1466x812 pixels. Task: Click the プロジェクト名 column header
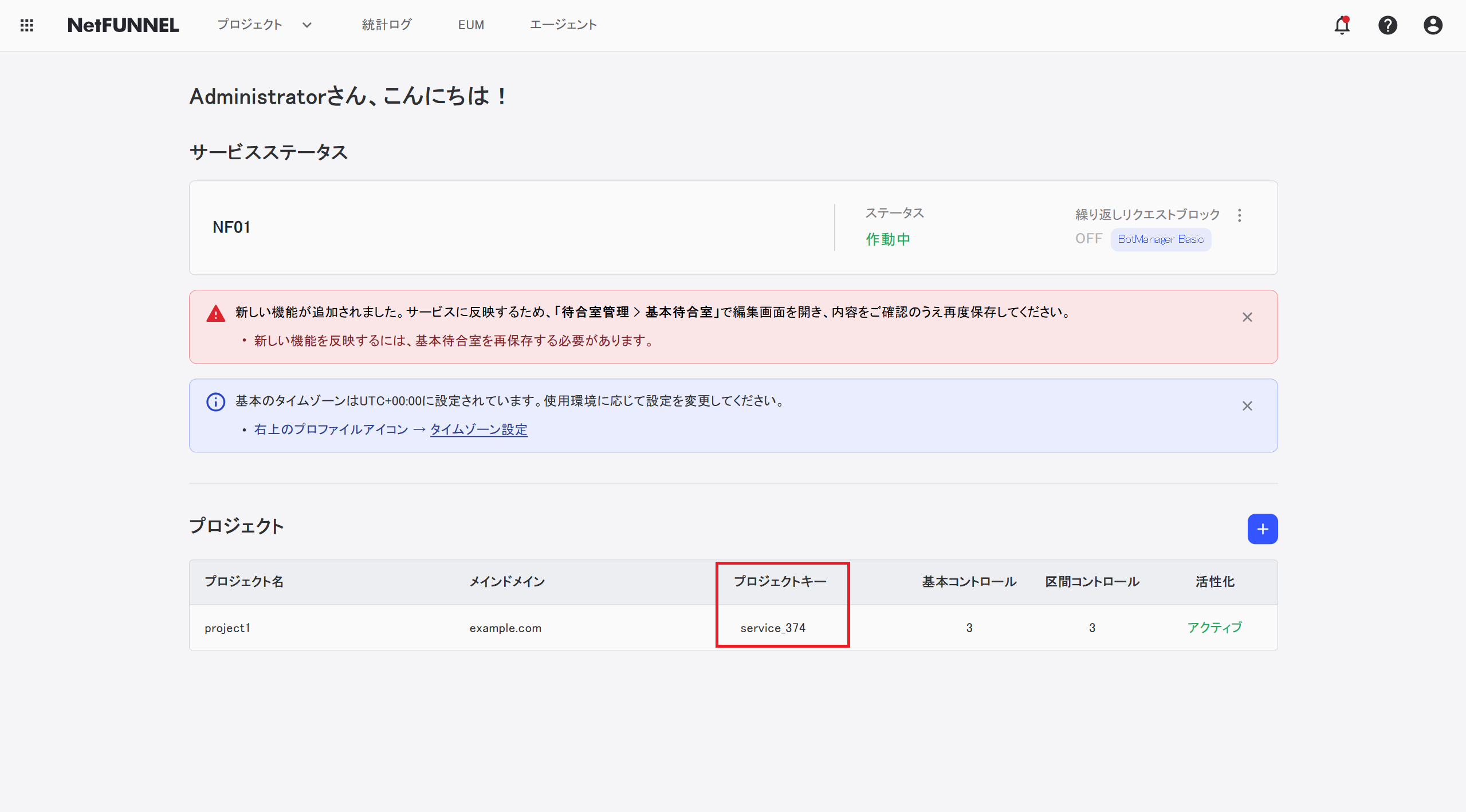tap(244, 582)
